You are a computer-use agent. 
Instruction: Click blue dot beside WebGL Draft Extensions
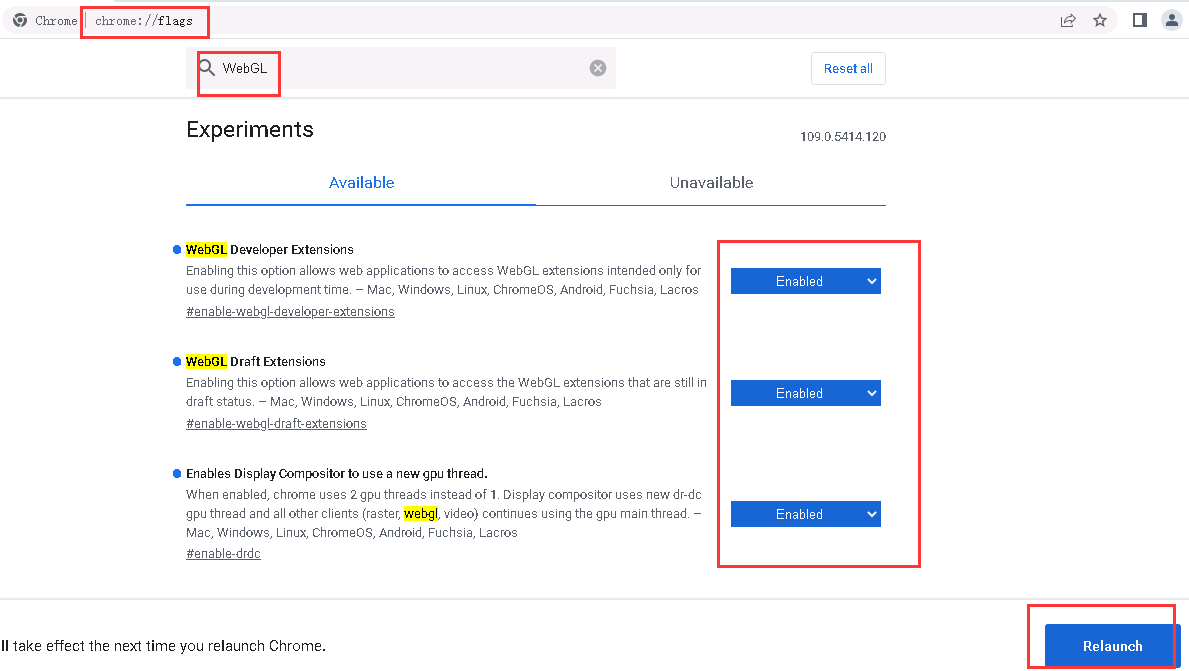point(177,362)
